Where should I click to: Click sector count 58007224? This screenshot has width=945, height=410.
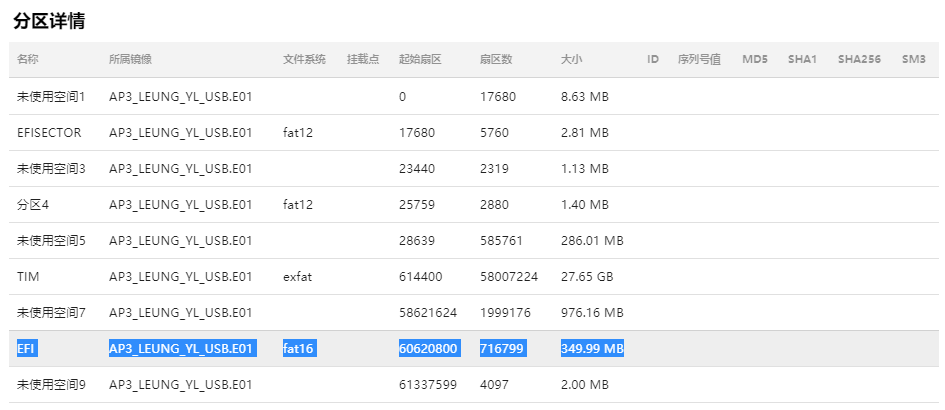coord(509,277)
